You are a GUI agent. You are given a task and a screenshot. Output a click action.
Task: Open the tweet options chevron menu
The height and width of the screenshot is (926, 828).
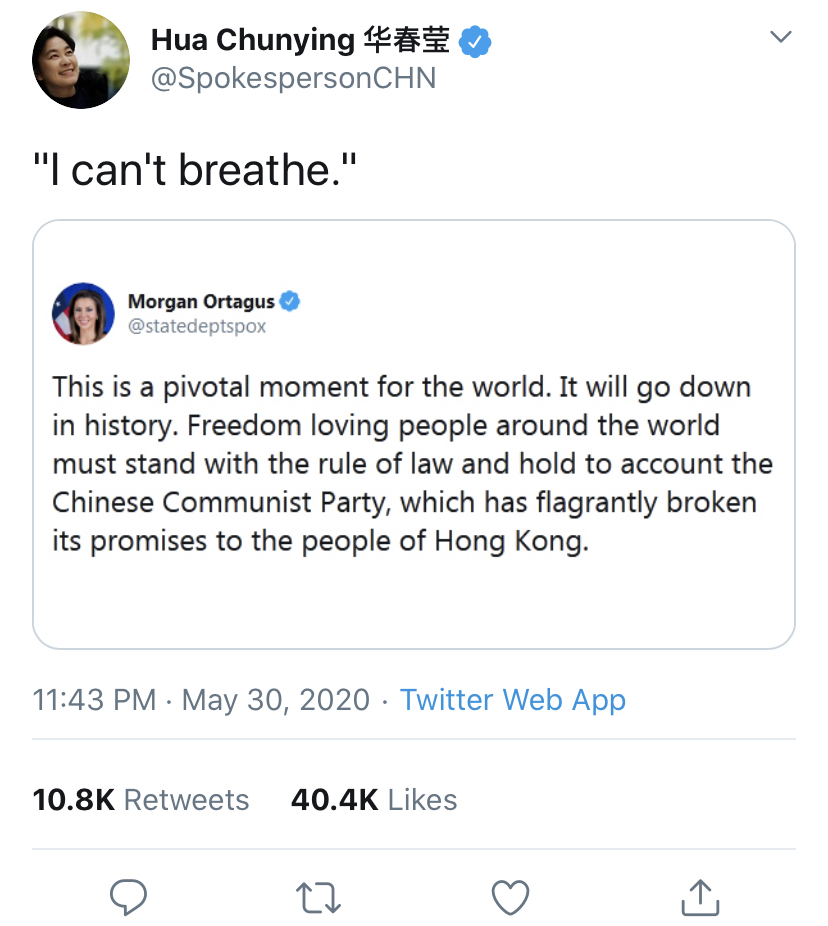pyautogui.click(x=779, y=38)
